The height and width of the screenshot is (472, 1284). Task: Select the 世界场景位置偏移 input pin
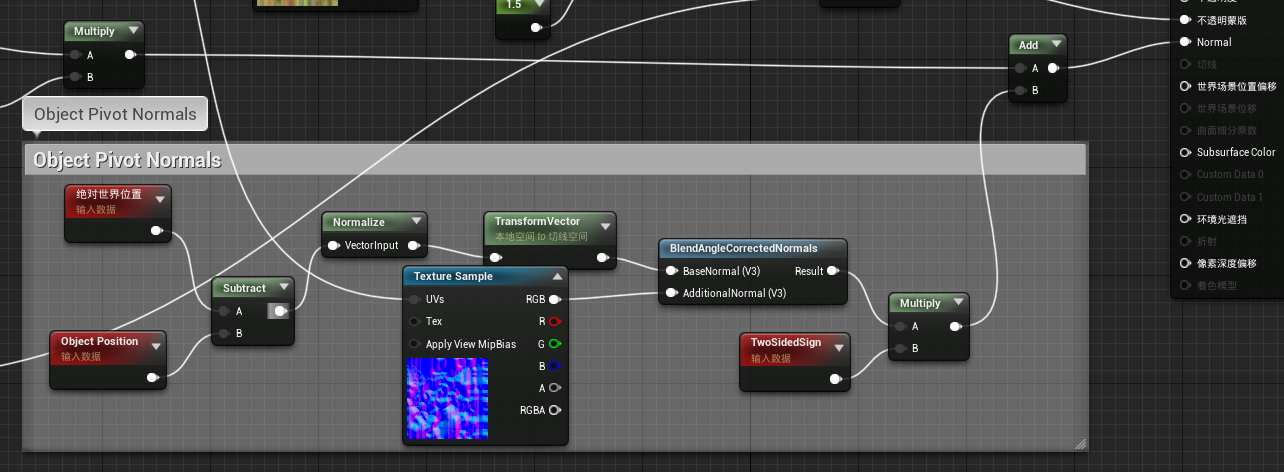tap(1185, 86)
